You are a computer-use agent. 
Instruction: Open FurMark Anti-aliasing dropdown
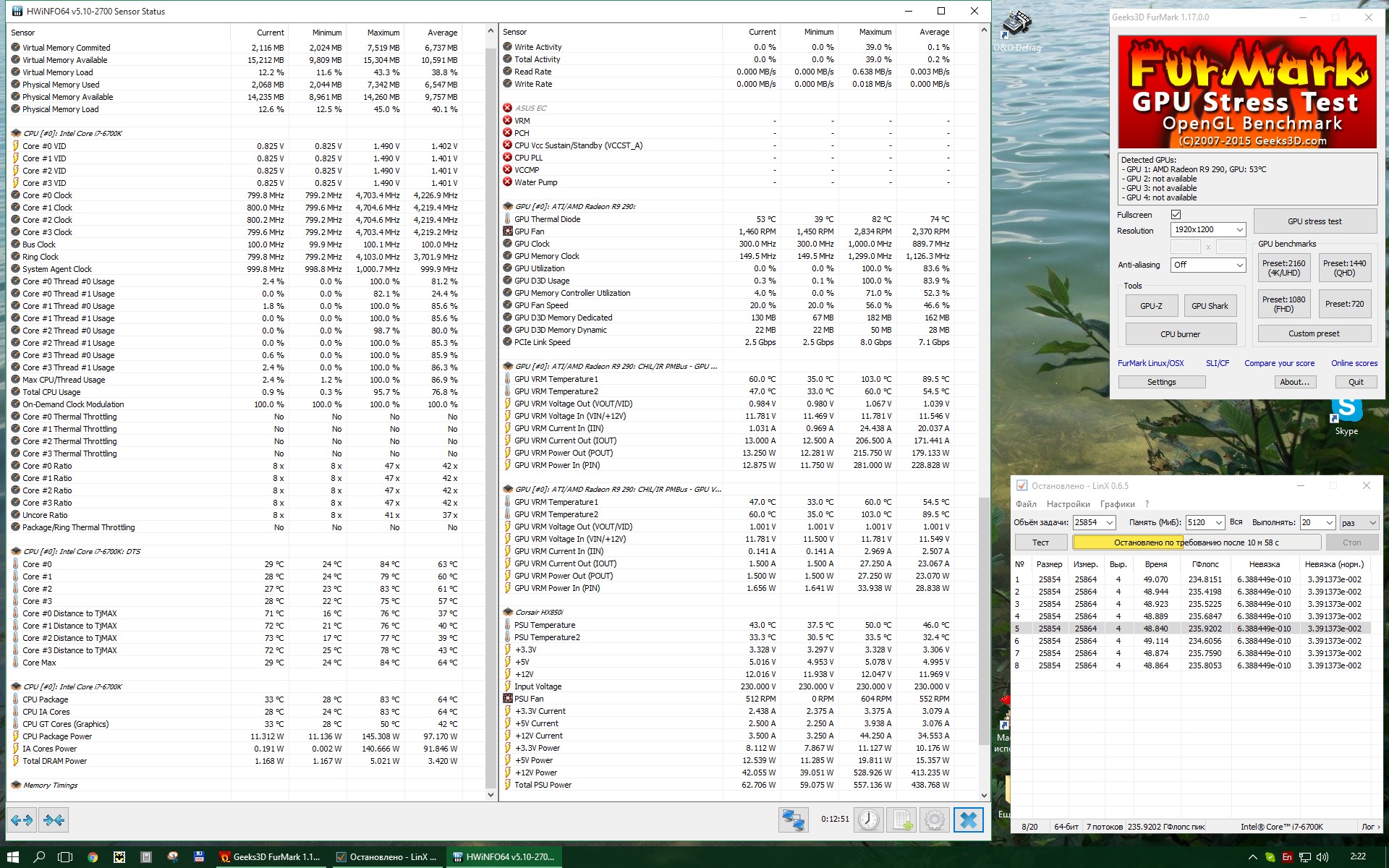pos(1207,265)
